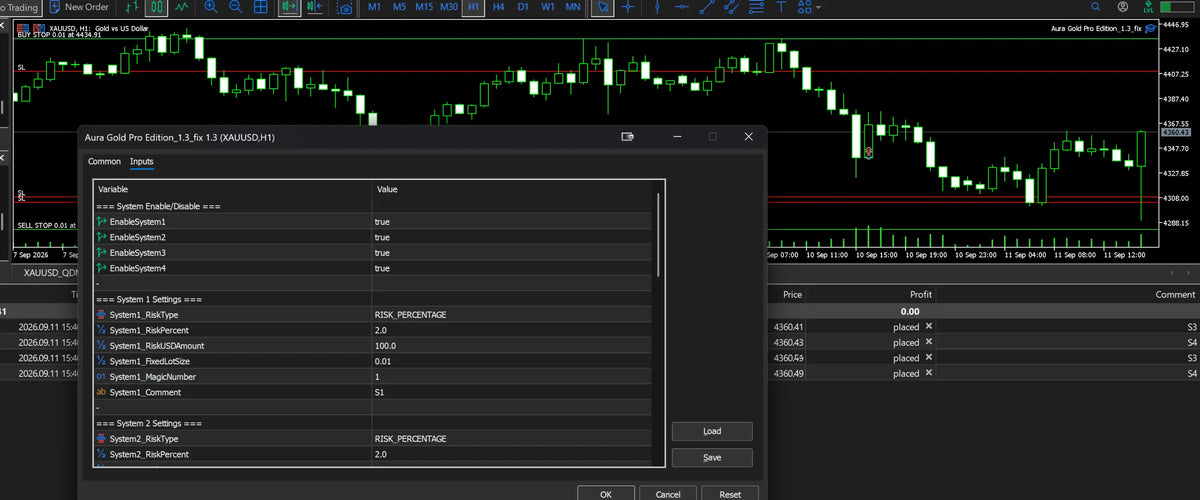
Task: Click the Reset button
Action: pyautogui.click(x=730, y=494)
